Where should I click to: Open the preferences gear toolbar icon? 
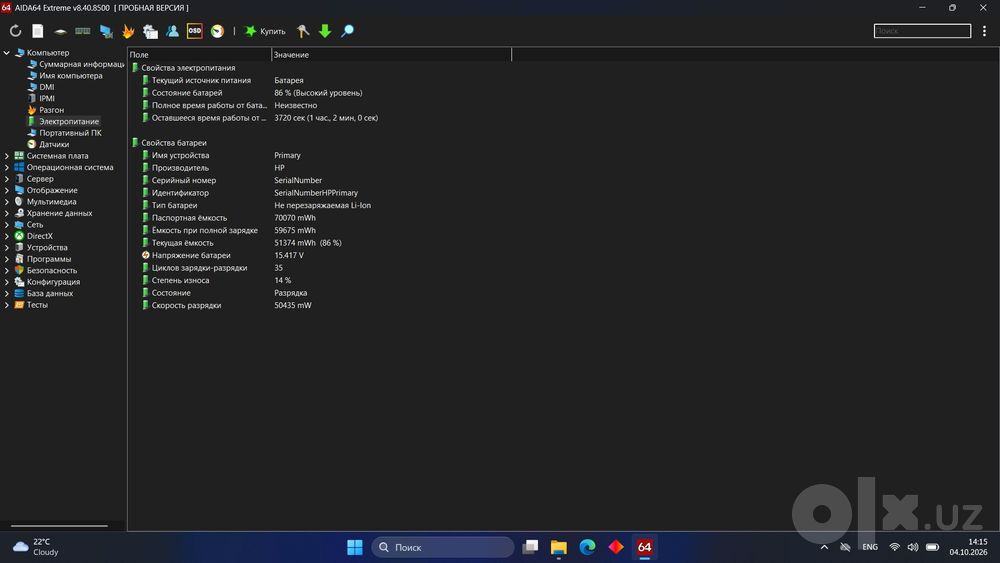click(151, 31)
